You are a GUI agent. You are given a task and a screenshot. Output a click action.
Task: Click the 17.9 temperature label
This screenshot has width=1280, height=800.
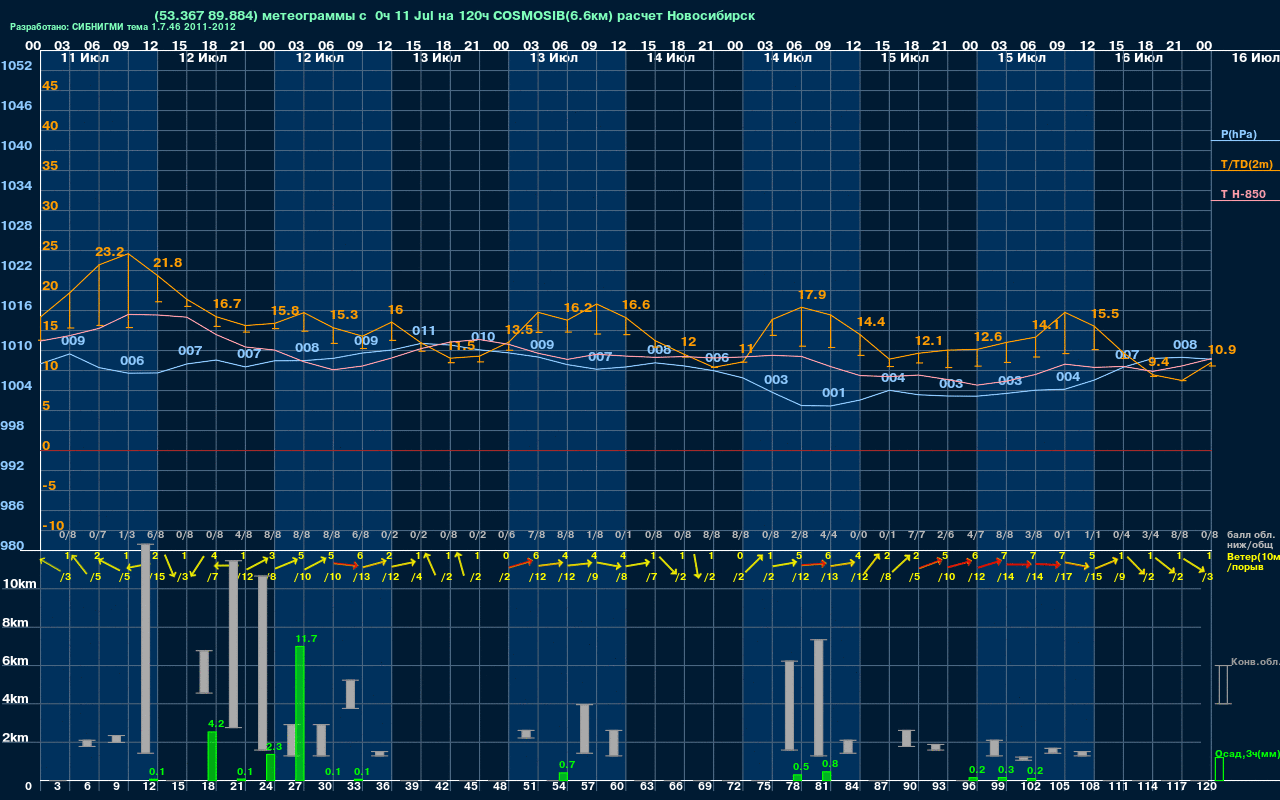tap(812, 294)
